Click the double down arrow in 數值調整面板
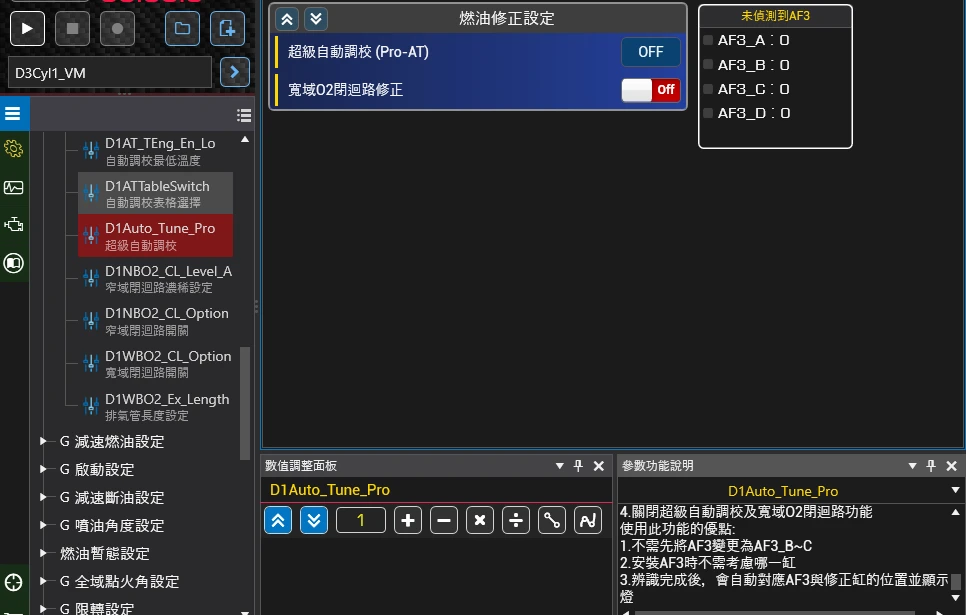Screen dimensions: 966x615 click(314, 521)
